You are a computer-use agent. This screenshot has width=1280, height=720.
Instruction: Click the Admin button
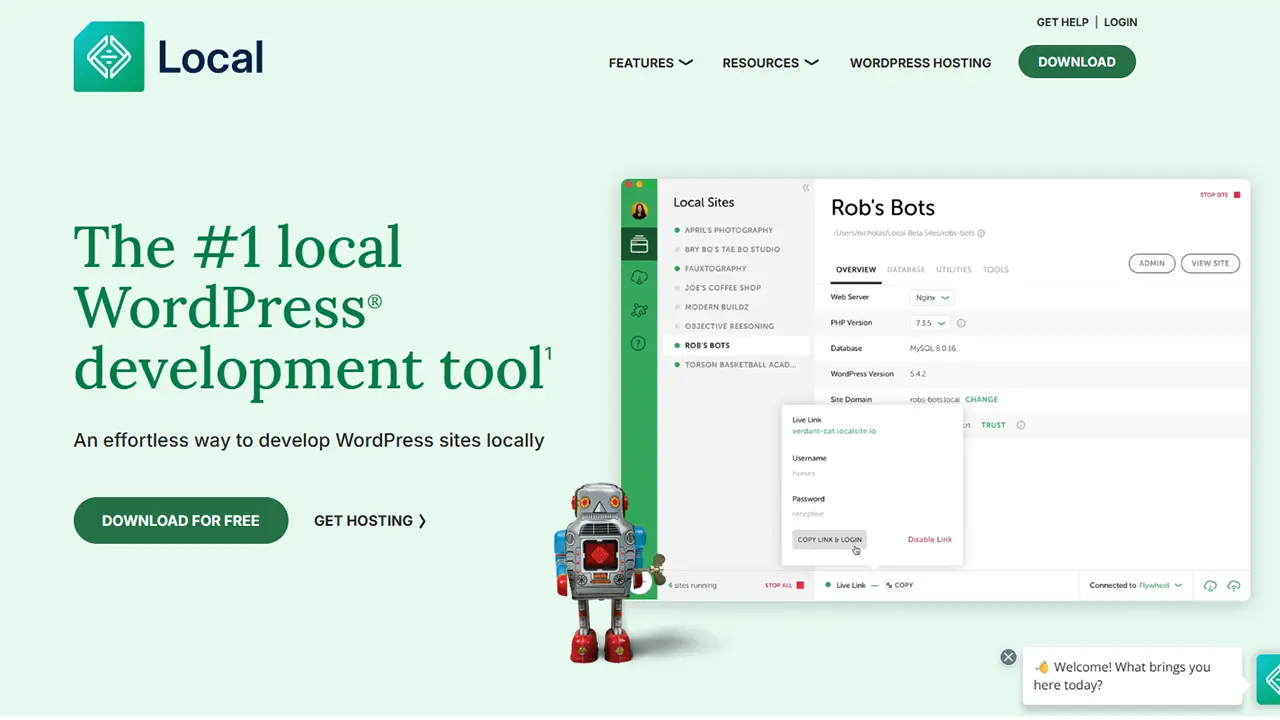tap(1152, 263)
